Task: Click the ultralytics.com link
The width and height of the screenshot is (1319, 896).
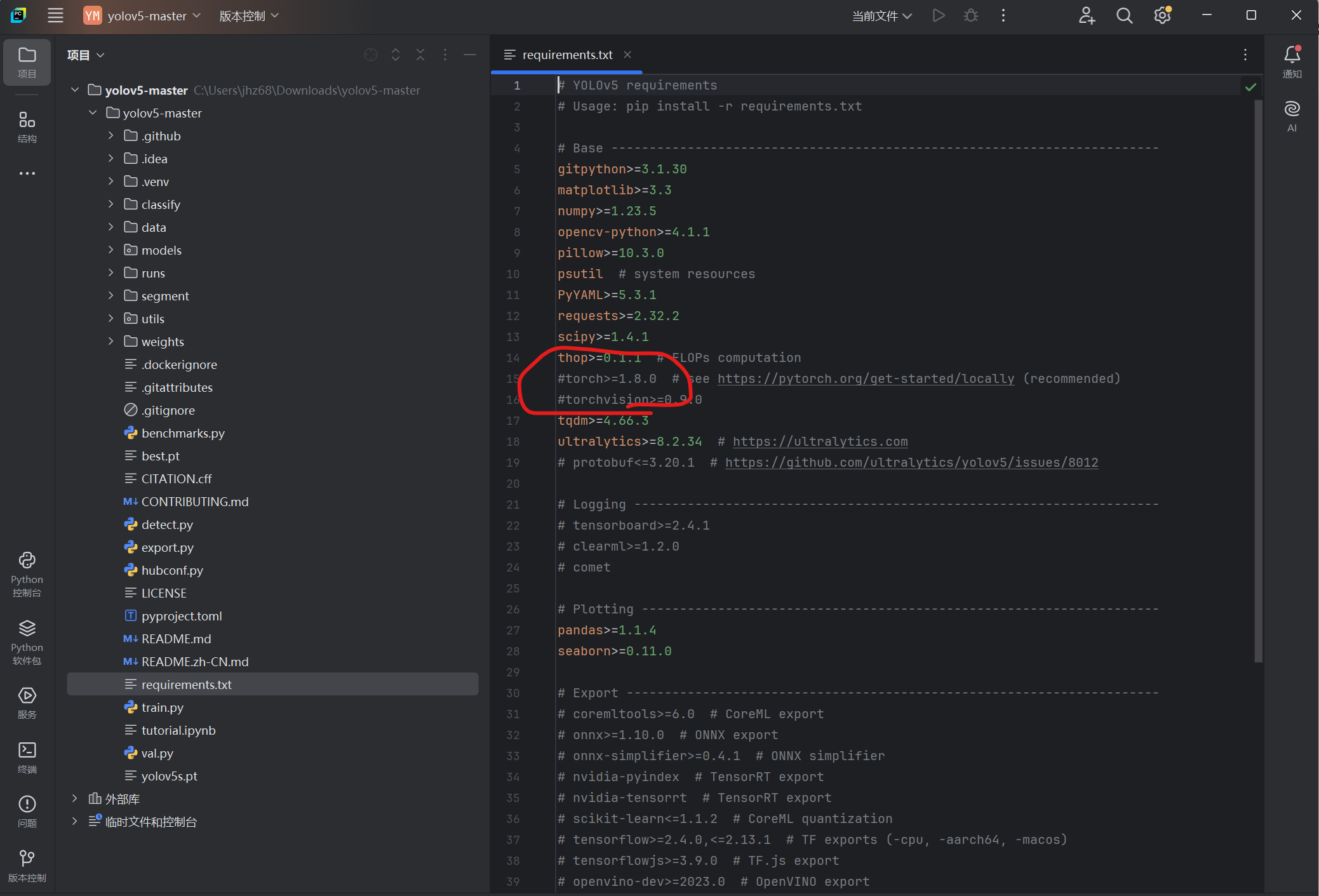Action: point(820,442)
